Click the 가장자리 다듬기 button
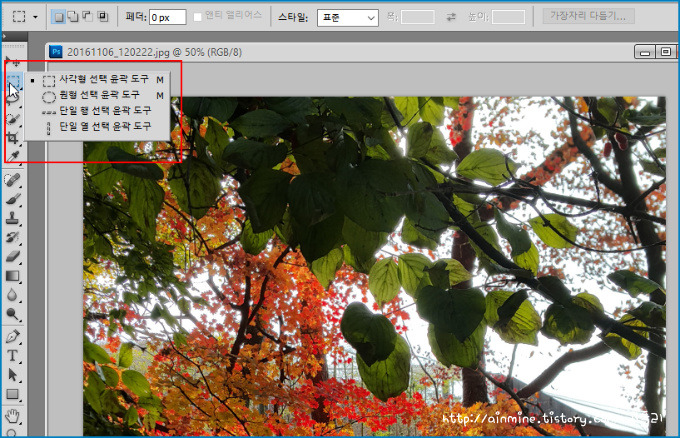Screen dimensions: 680x438 point(588,16)
